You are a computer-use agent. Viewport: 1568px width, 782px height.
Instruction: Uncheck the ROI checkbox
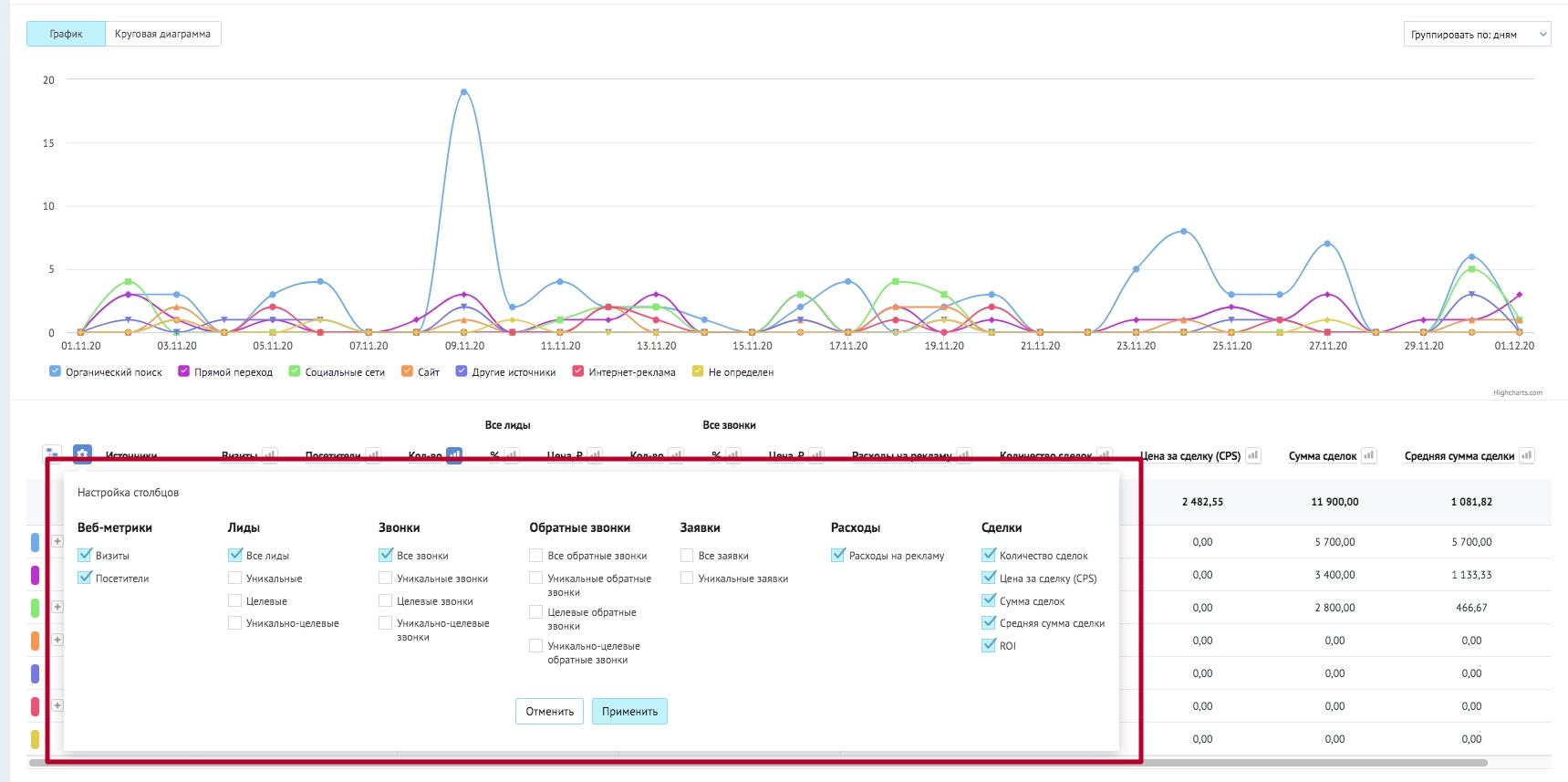tap(988, 645)
